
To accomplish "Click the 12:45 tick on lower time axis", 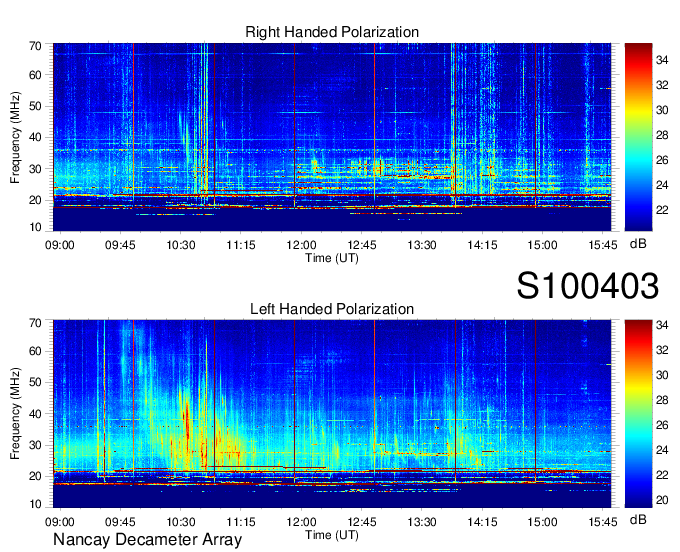I will [x=362, y=522].
